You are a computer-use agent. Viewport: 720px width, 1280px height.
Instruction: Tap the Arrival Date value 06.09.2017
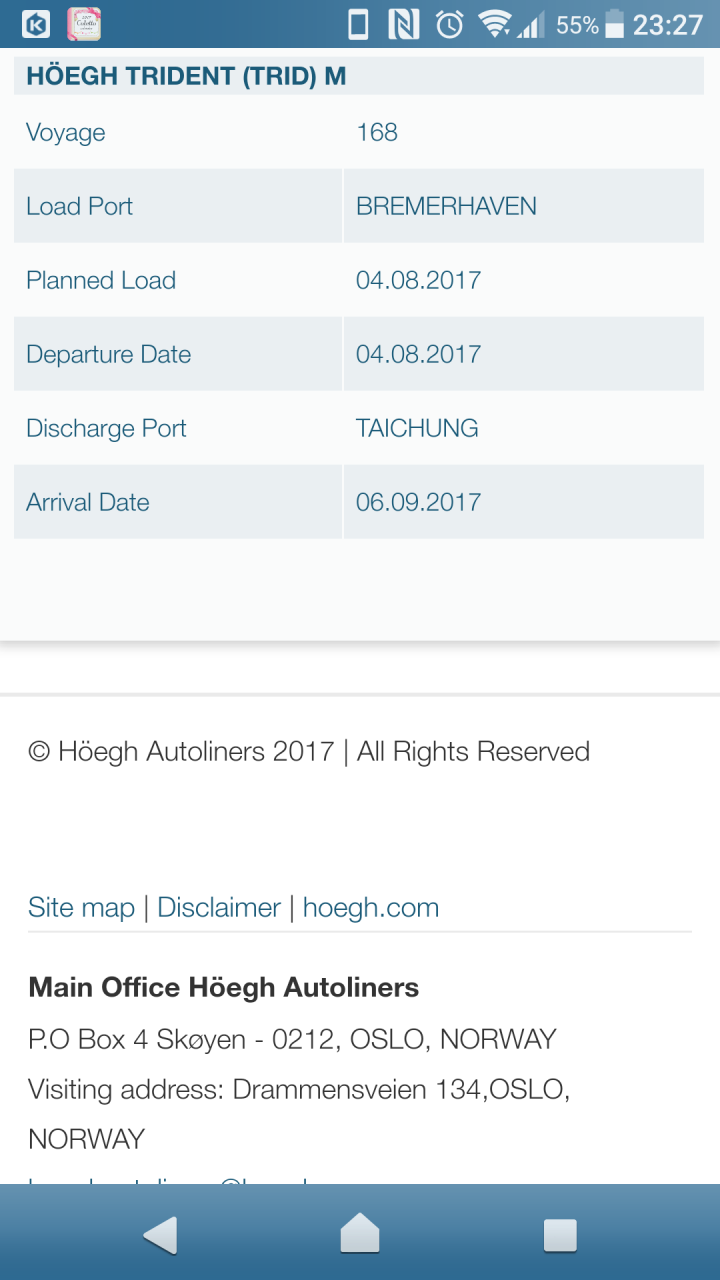[x=418, y=502]
